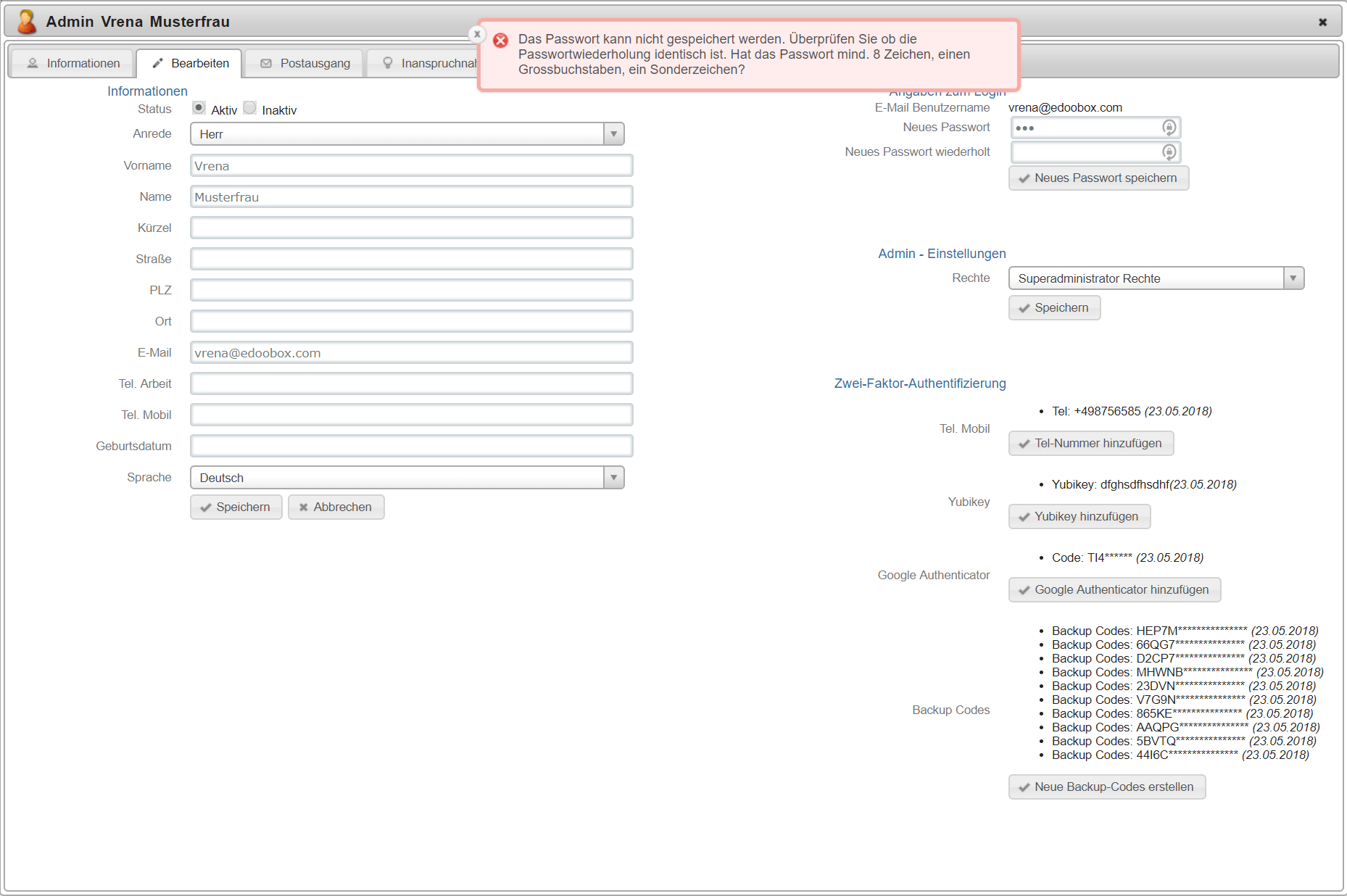Set status to Inaktiv
The image size is (1347, 896).
[x=250, y=108]
